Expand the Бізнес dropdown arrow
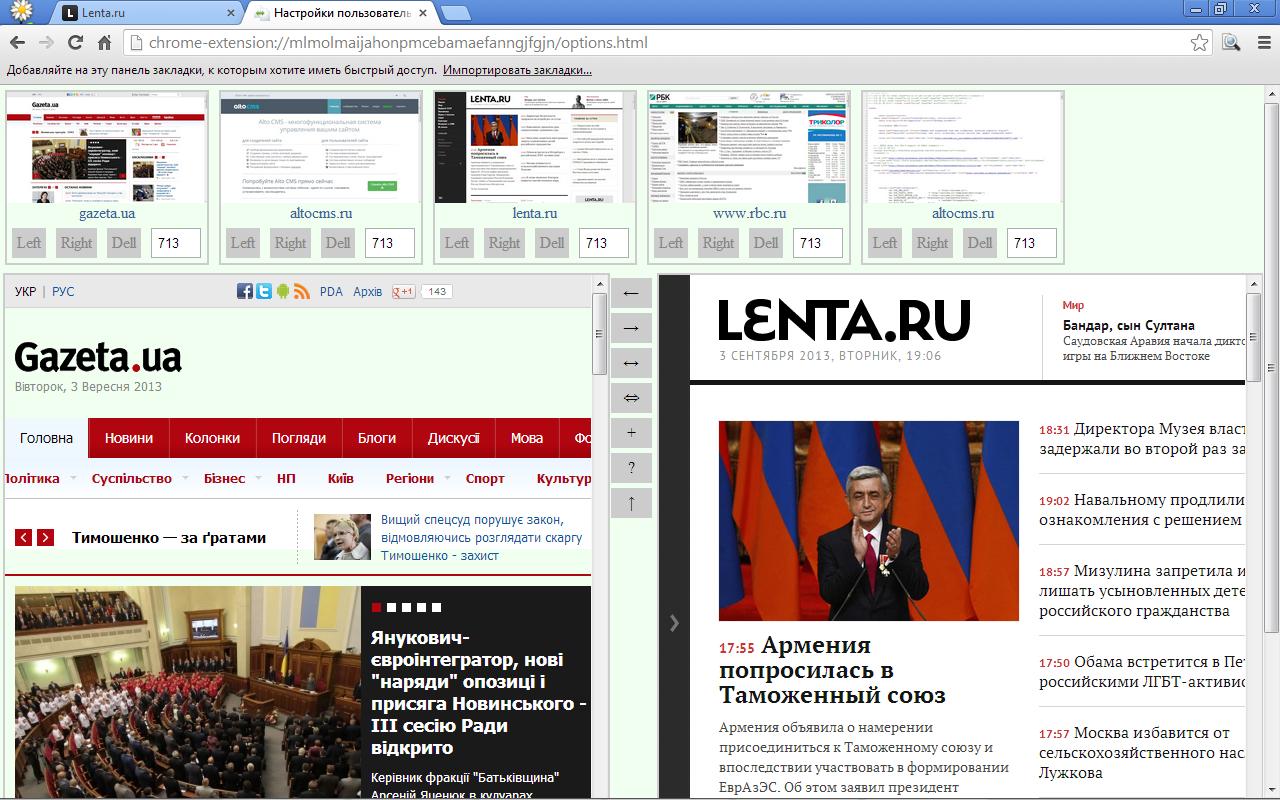Viewport: 1280px width, 800px height. (258, 479)
